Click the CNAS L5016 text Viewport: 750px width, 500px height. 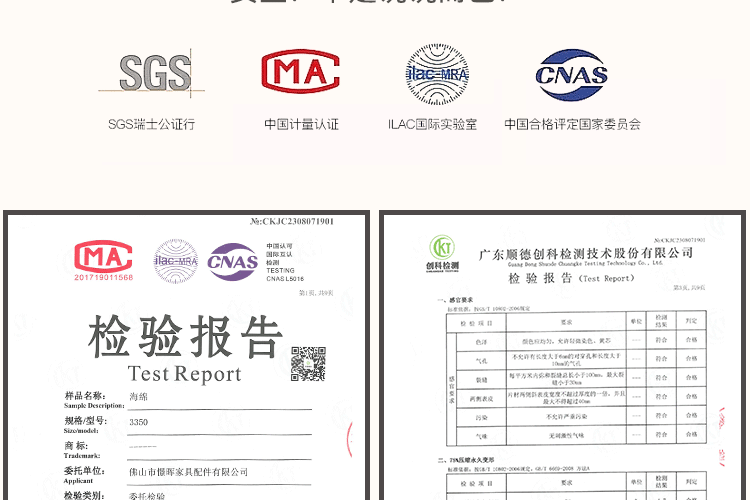285,278
